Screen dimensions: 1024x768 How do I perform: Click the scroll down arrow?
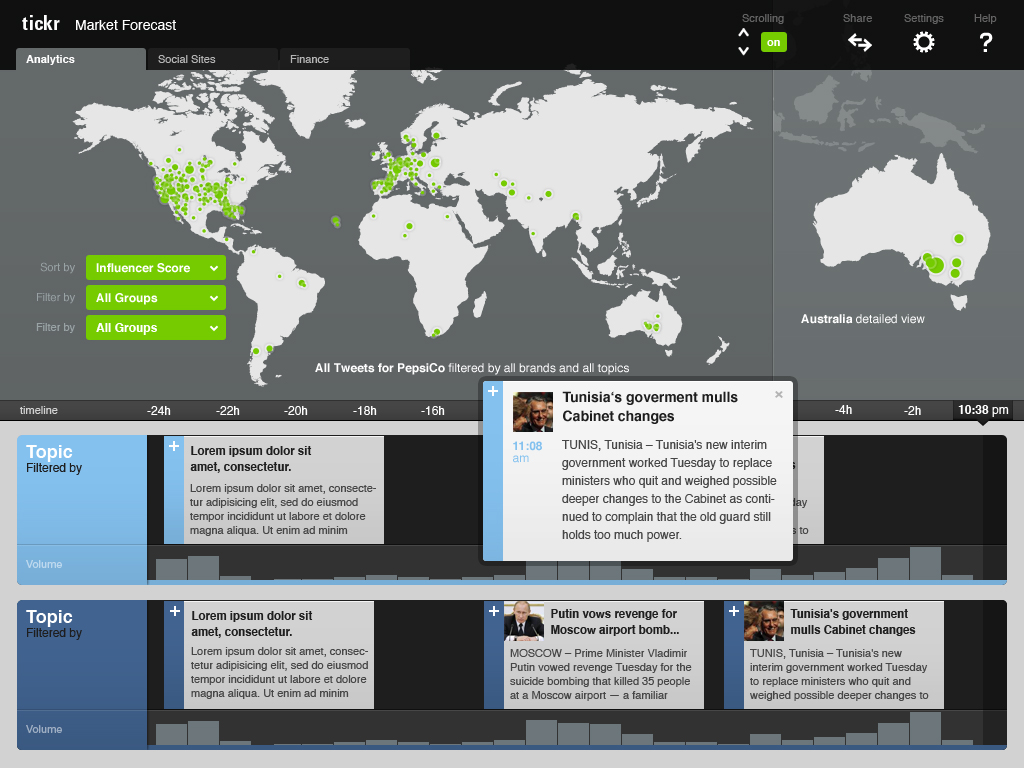tap(743, 50)
